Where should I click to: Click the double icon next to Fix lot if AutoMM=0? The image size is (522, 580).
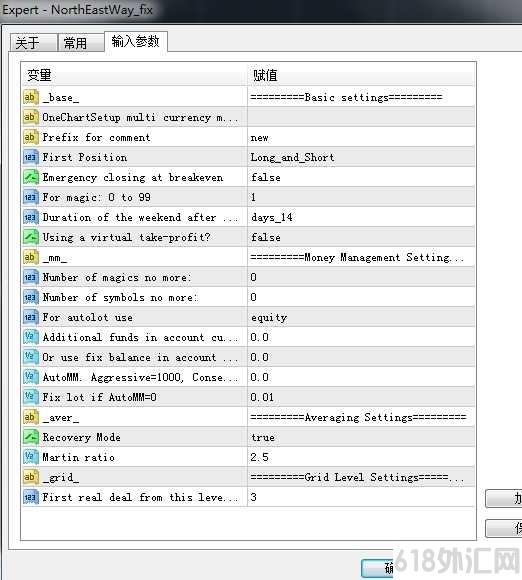click(x=31, y=397)
